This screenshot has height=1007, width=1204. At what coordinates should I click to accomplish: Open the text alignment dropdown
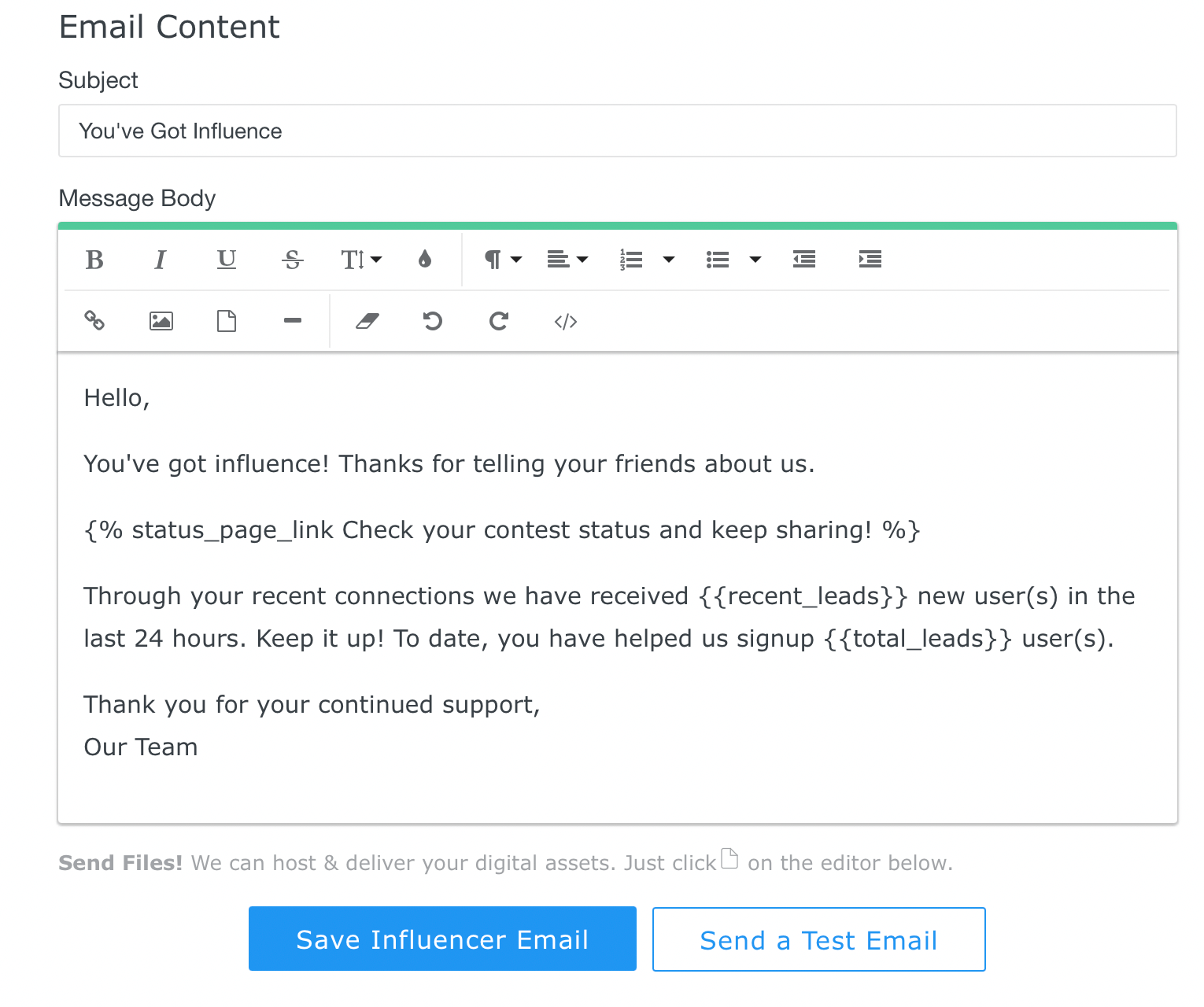click(567, 260)
